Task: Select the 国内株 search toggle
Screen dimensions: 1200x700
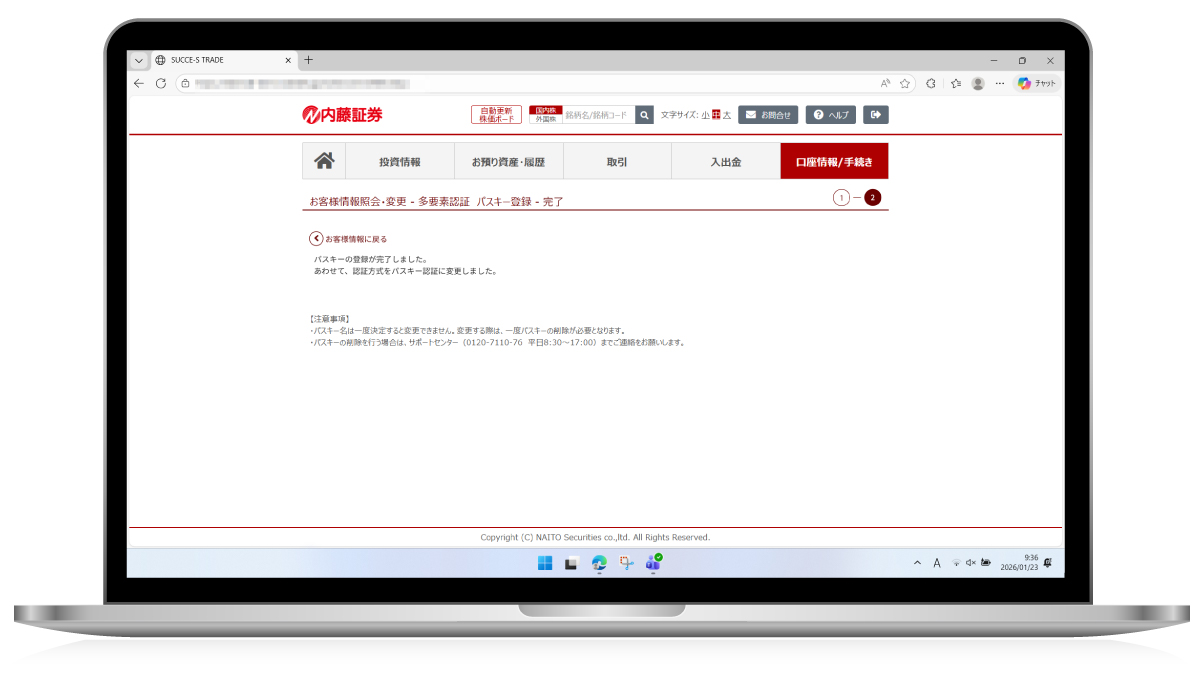Action: (546, 110)
